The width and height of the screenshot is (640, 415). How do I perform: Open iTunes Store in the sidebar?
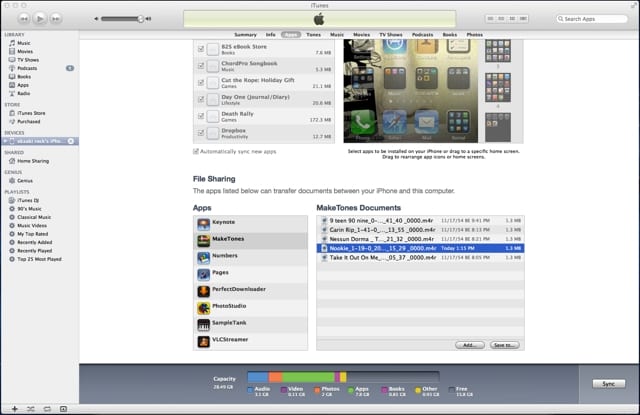coord(31,113)
